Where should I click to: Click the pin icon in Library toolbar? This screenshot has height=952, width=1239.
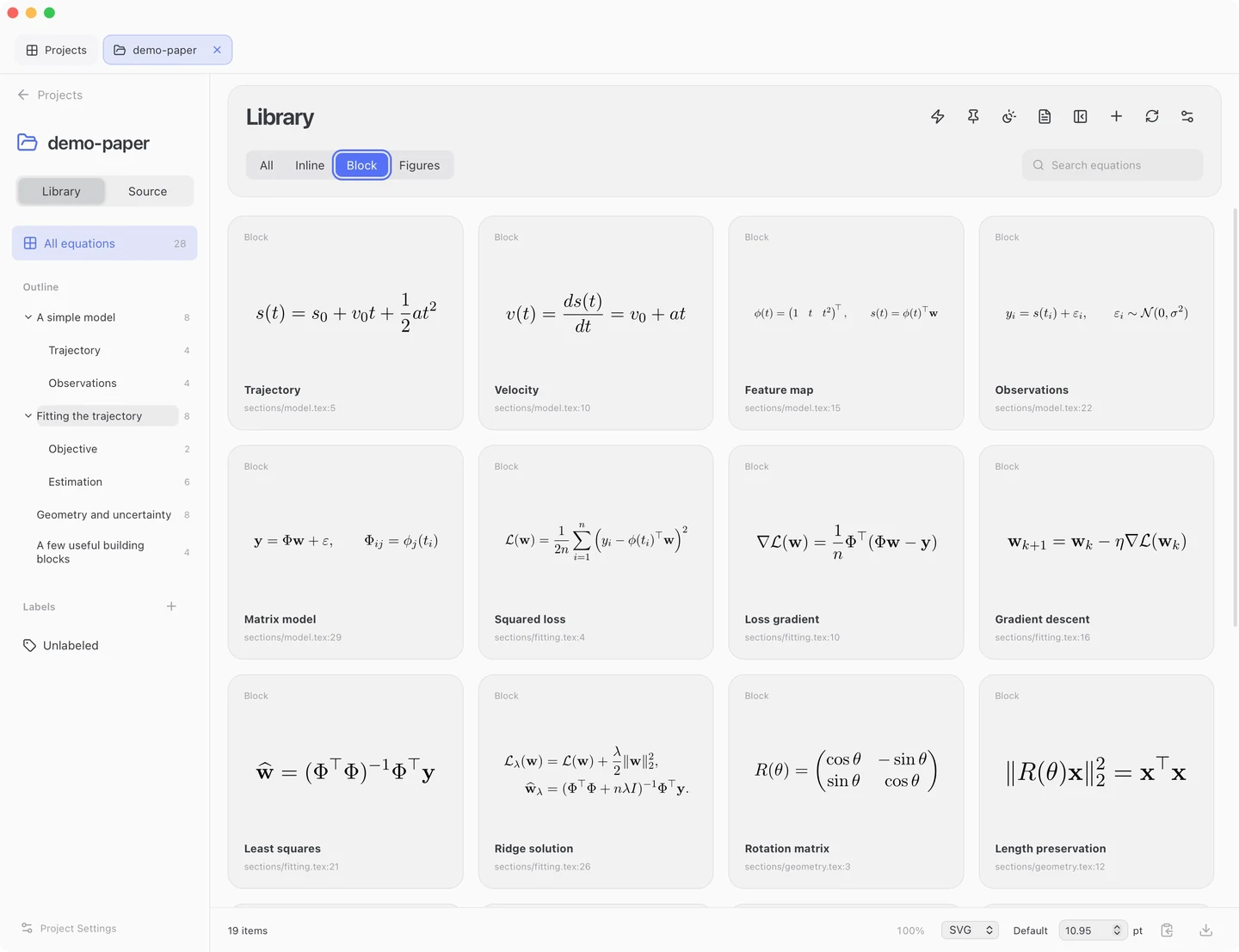973,116
